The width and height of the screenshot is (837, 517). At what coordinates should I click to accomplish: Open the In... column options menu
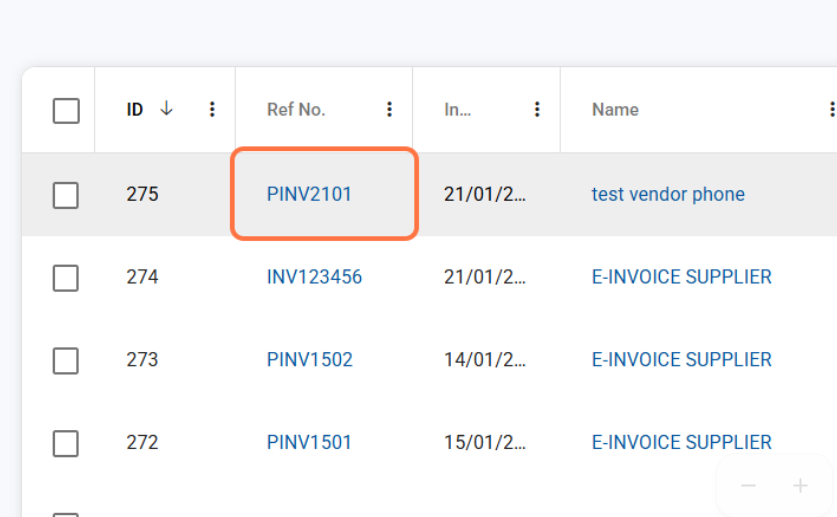click(x=537, y=109)
